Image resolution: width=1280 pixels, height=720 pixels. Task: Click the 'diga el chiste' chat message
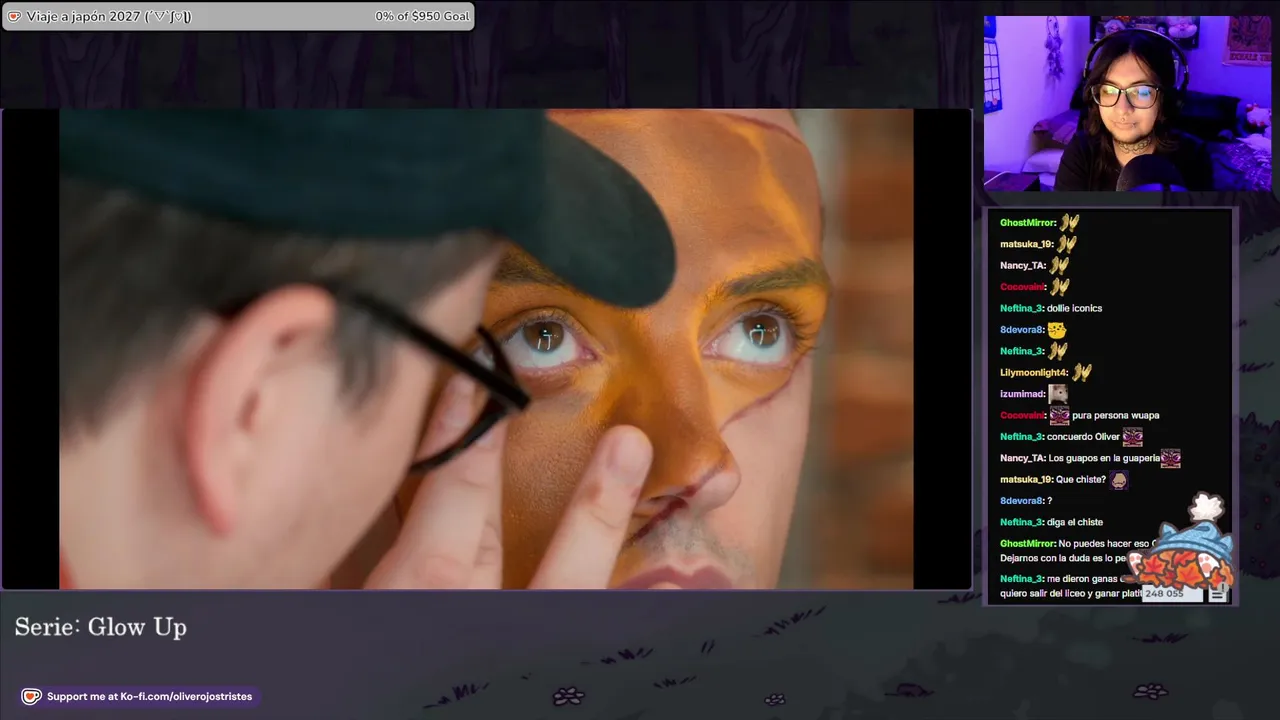pos(1075,522)
